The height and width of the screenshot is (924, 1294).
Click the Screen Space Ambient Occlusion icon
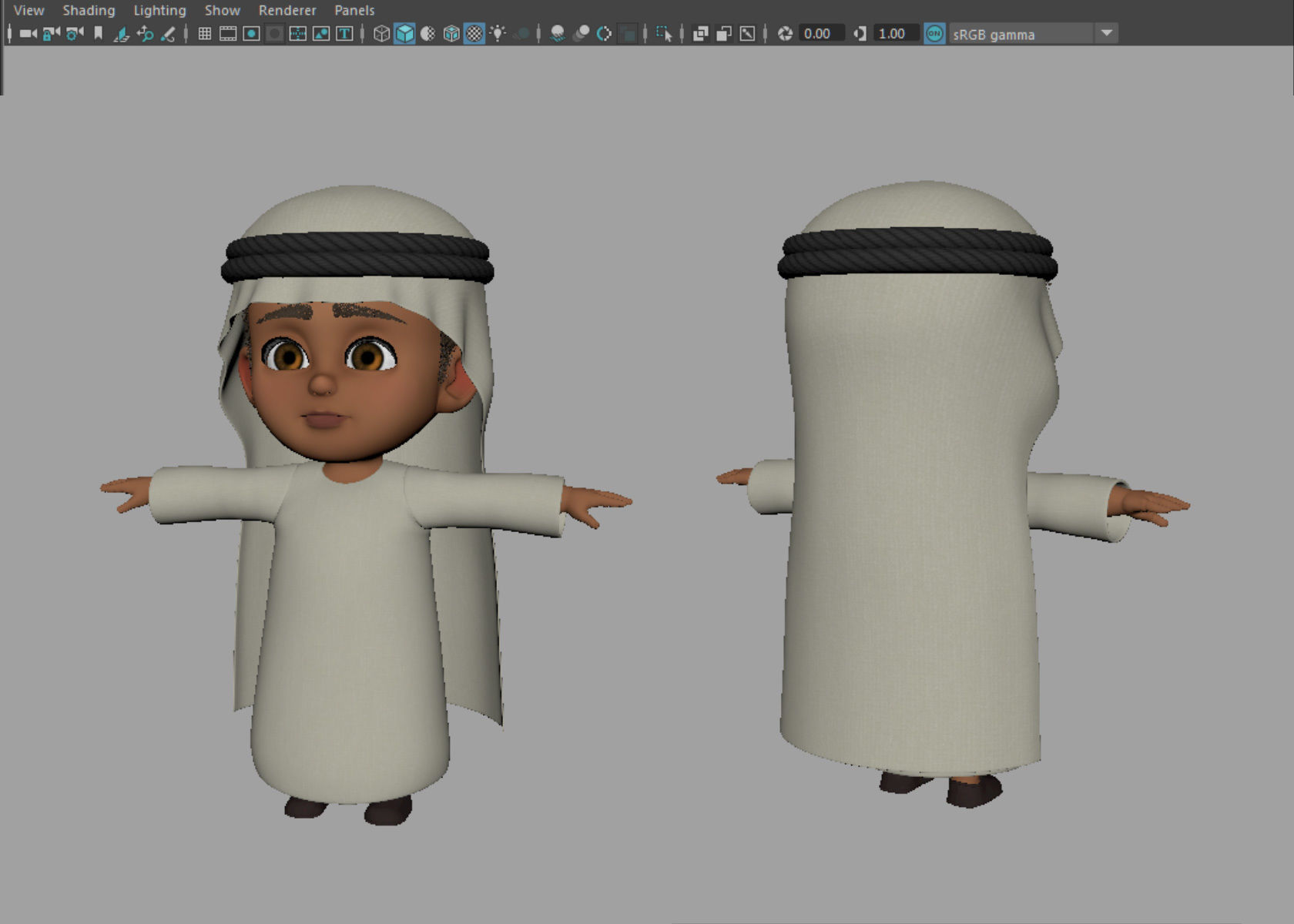[x=558, y=33]
